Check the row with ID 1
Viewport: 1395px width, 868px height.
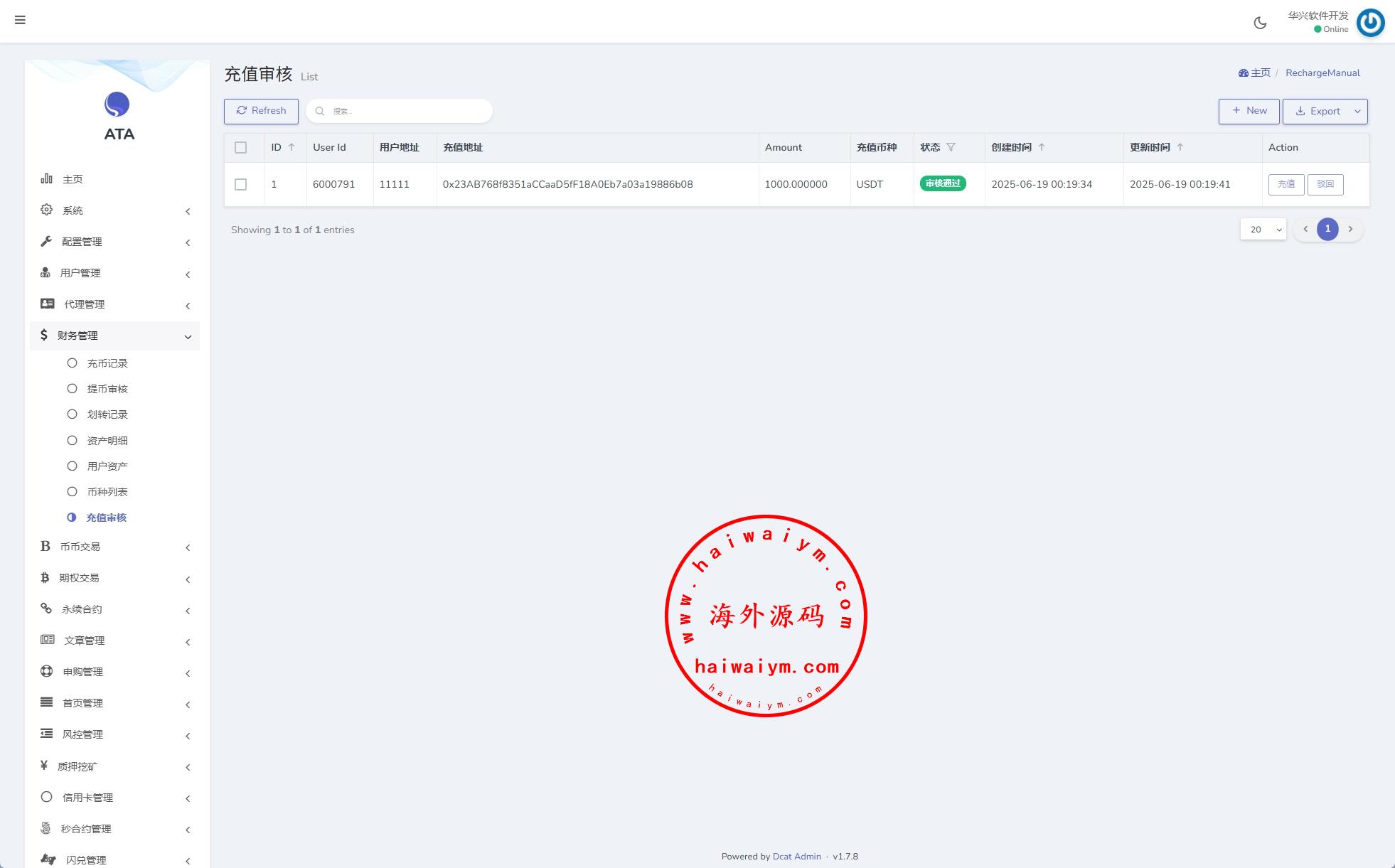(241, 185)
